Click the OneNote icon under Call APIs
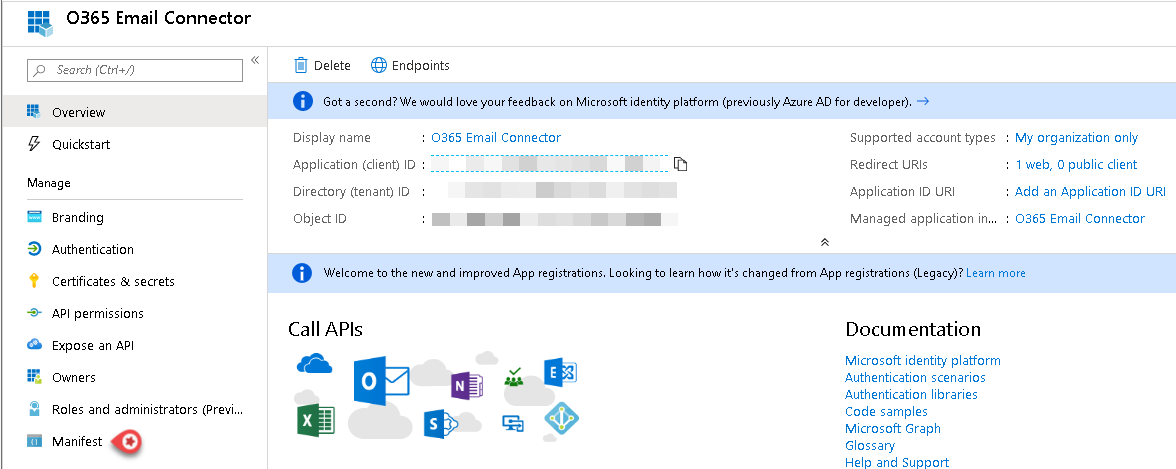Image resolution: width=1176 pixels, height=469 pixels. (466, 384)
